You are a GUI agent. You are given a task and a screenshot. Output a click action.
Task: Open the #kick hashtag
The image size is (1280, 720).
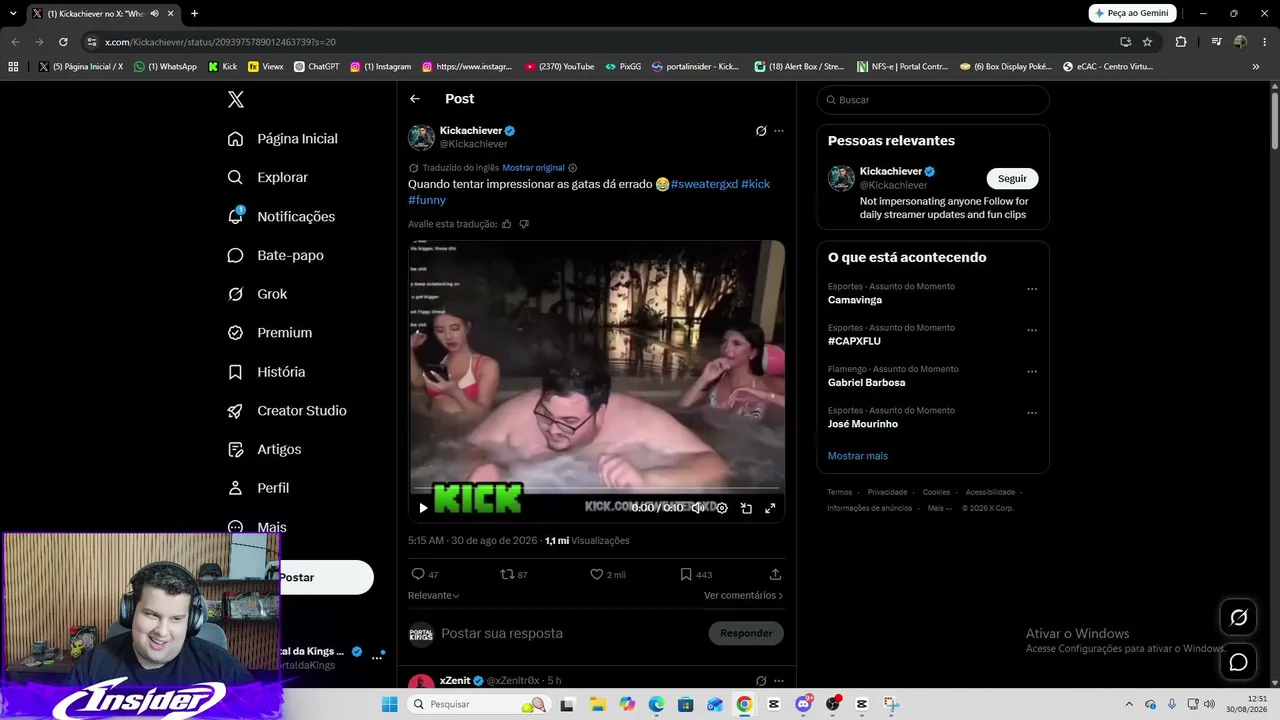coord(756,184)
